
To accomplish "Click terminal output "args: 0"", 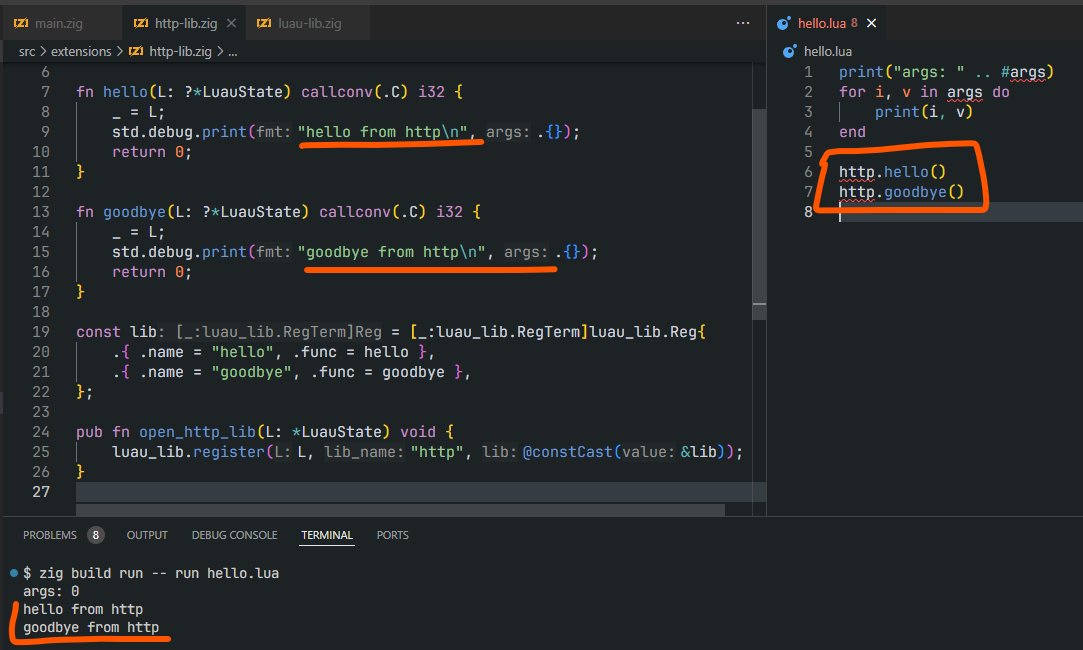I will (51, 591).
